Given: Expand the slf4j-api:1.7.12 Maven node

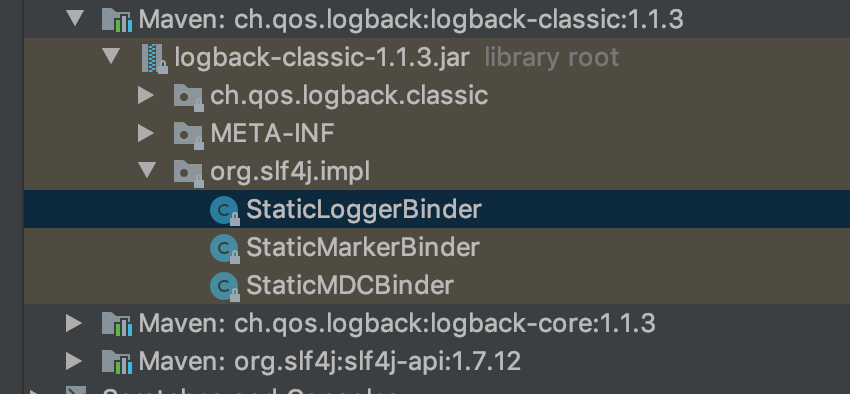Looking at the screenshot, I should coord(73,361).
